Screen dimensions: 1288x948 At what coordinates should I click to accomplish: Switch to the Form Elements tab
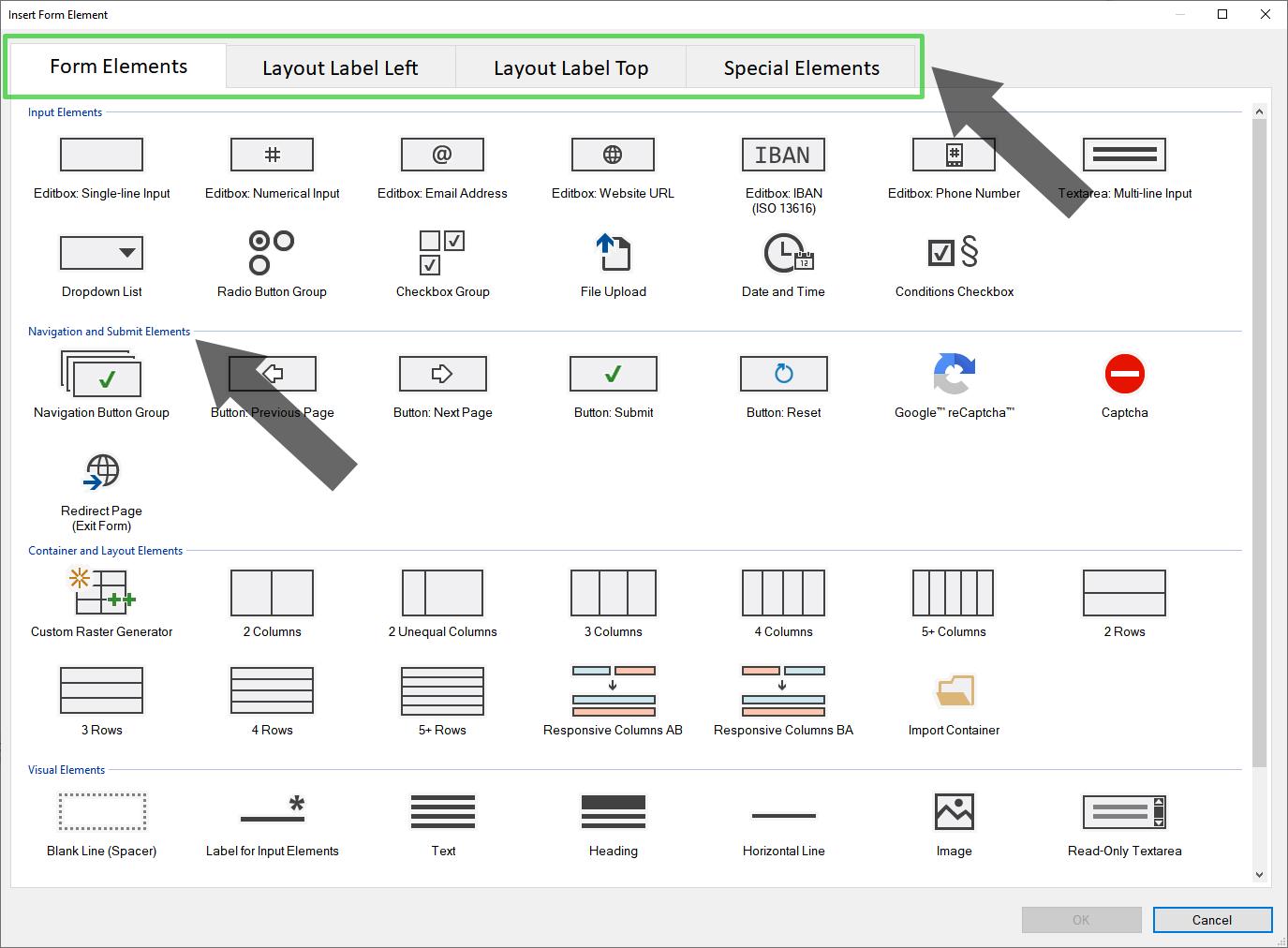coord(118,67)
